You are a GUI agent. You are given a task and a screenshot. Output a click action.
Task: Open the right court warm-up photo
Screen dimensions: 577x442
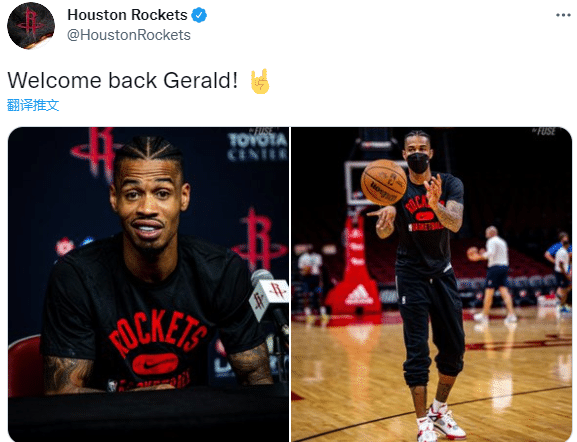tap(432, 284)
